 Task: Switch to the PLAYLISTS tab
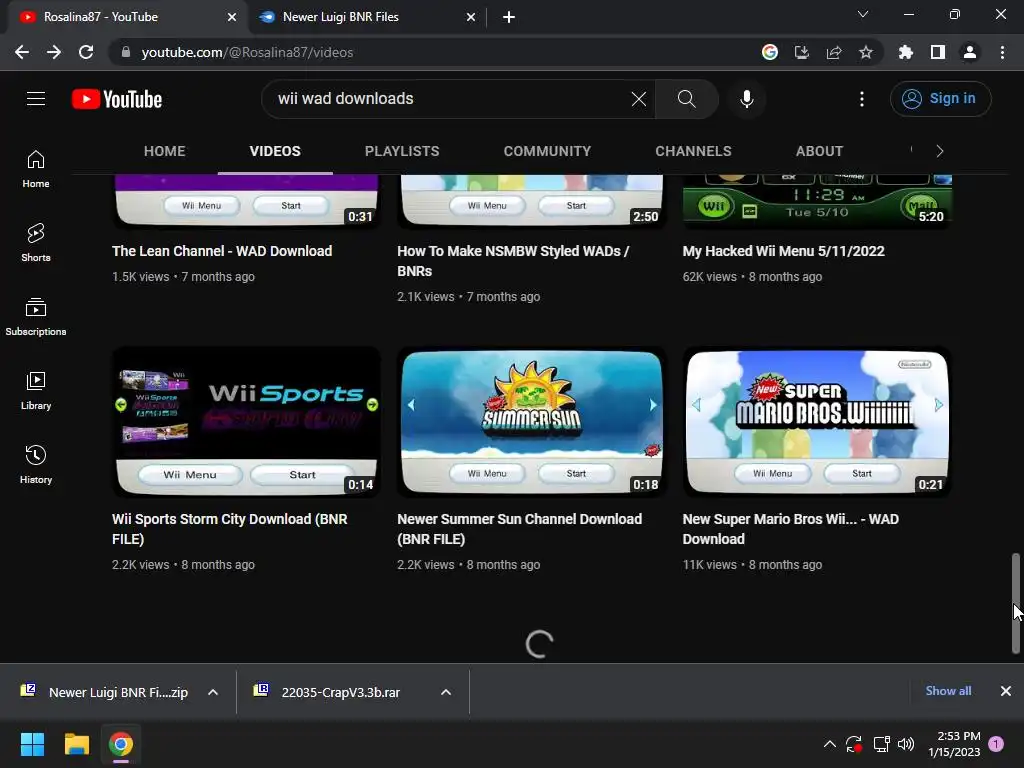pyautogui.click(x=402, y=151)
